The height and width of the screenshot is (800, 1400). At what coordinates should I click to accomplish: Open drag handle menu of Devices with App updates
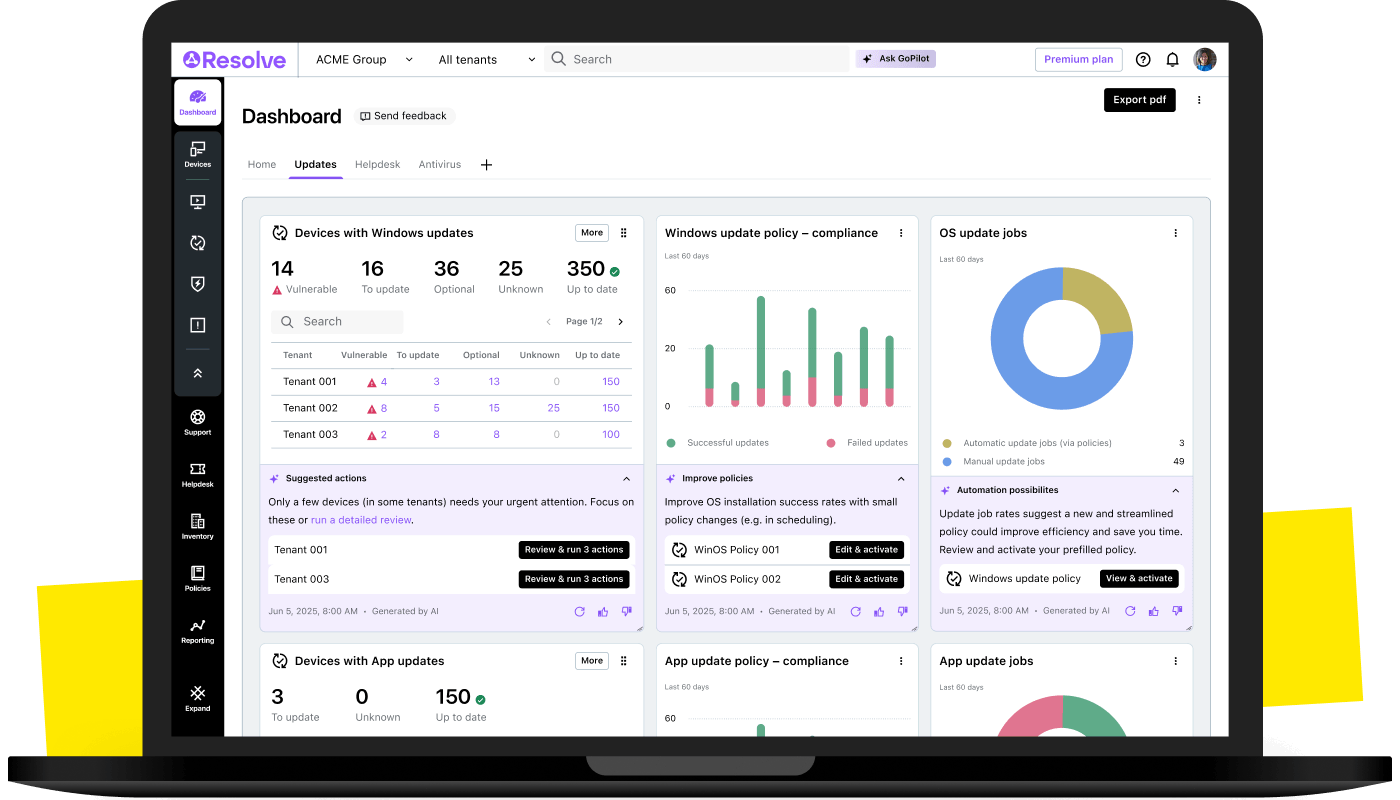click(624, 661)
